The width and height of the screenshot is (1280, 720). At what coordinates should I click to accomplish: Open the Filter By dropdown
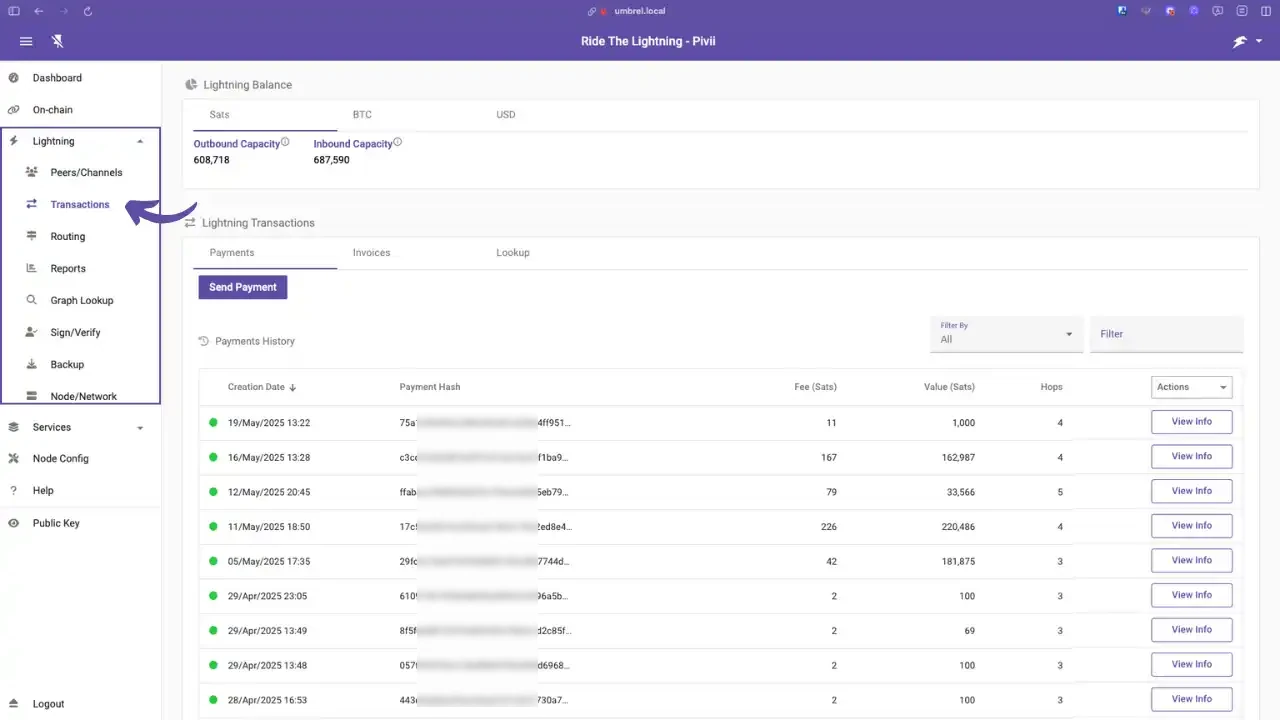click(x=1006, y=334)
